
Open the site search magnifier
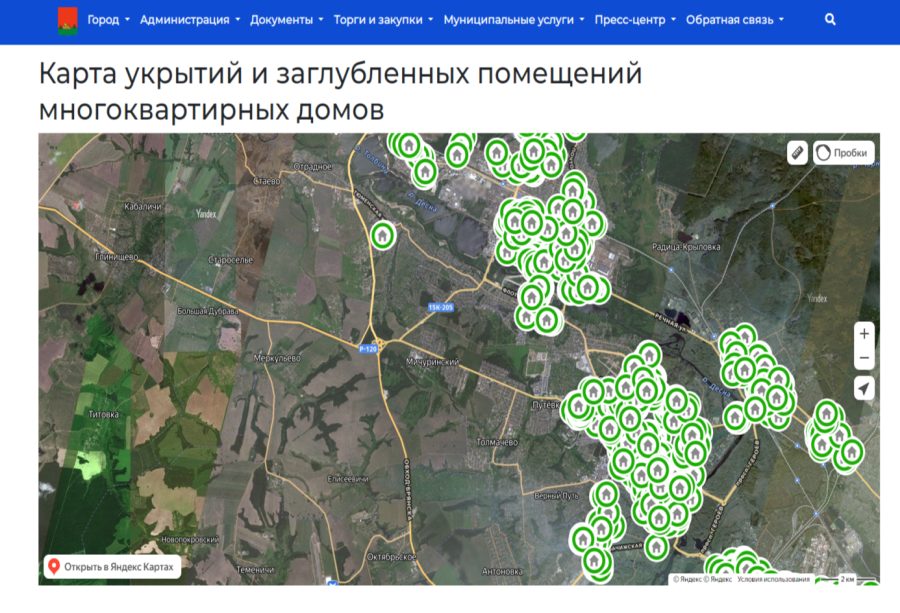[828, 18]
